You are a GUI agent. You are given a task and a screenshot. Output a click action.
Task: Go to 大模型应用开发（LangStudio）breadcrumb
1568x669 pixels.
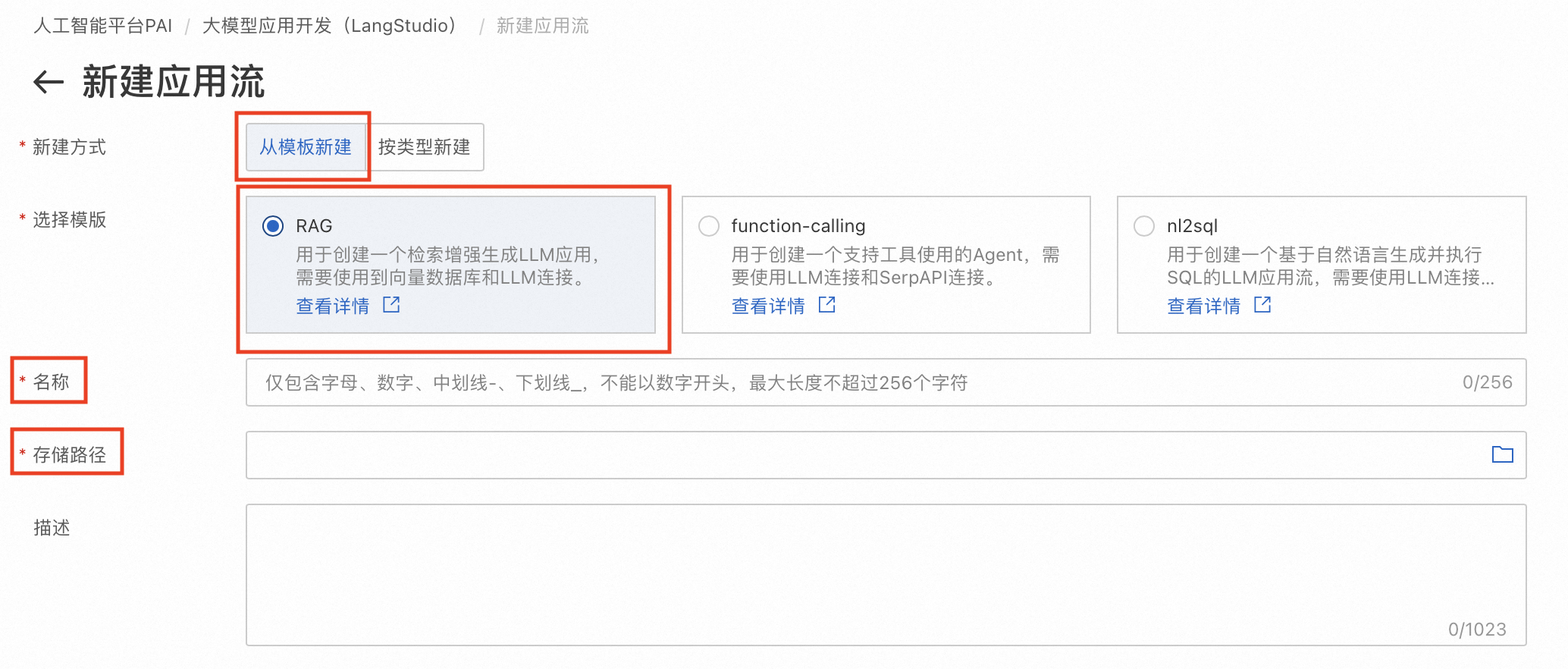point(330,26)
